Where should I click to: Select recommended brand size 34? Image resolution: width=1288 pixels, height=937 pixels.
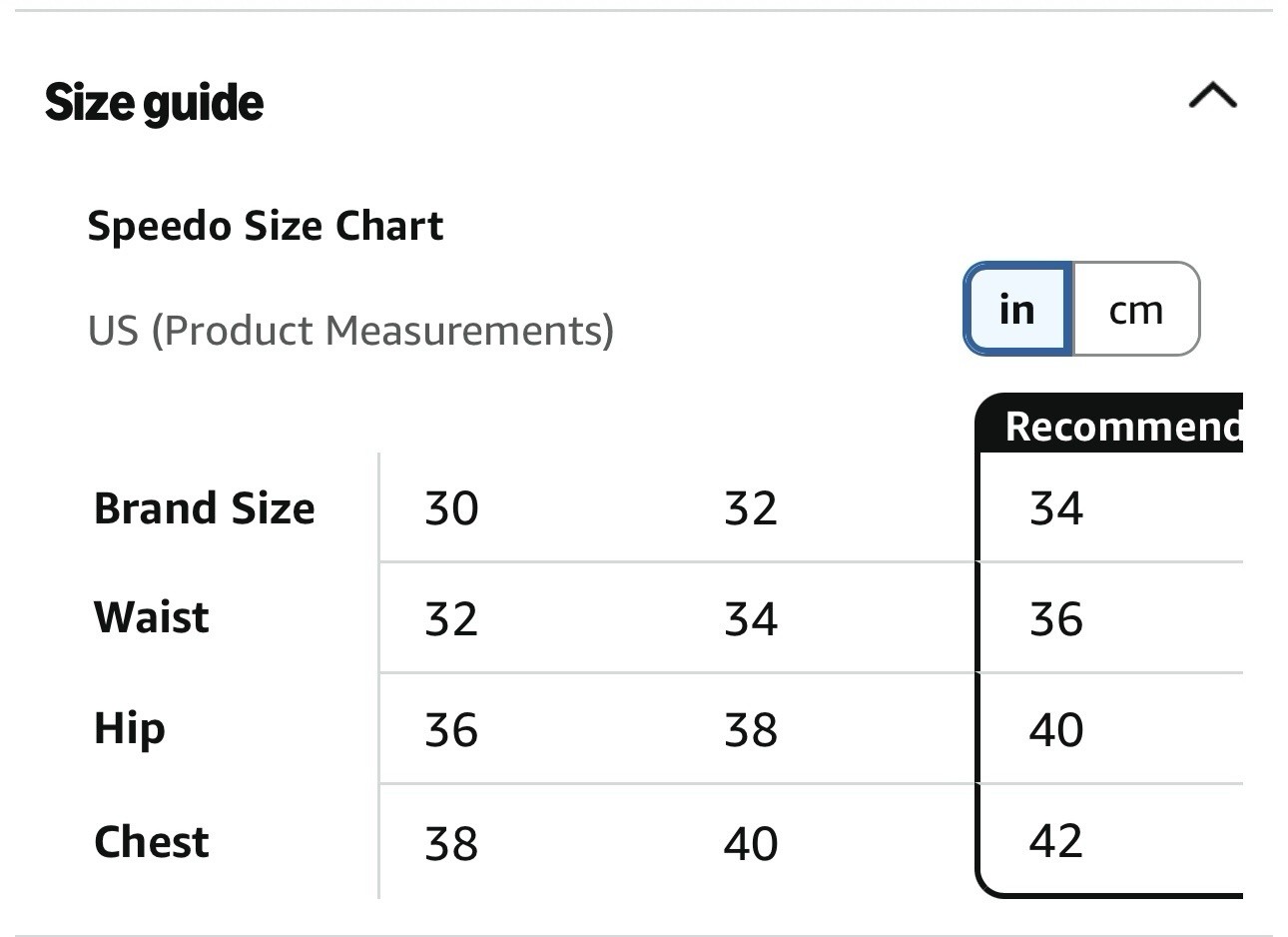1056,508
